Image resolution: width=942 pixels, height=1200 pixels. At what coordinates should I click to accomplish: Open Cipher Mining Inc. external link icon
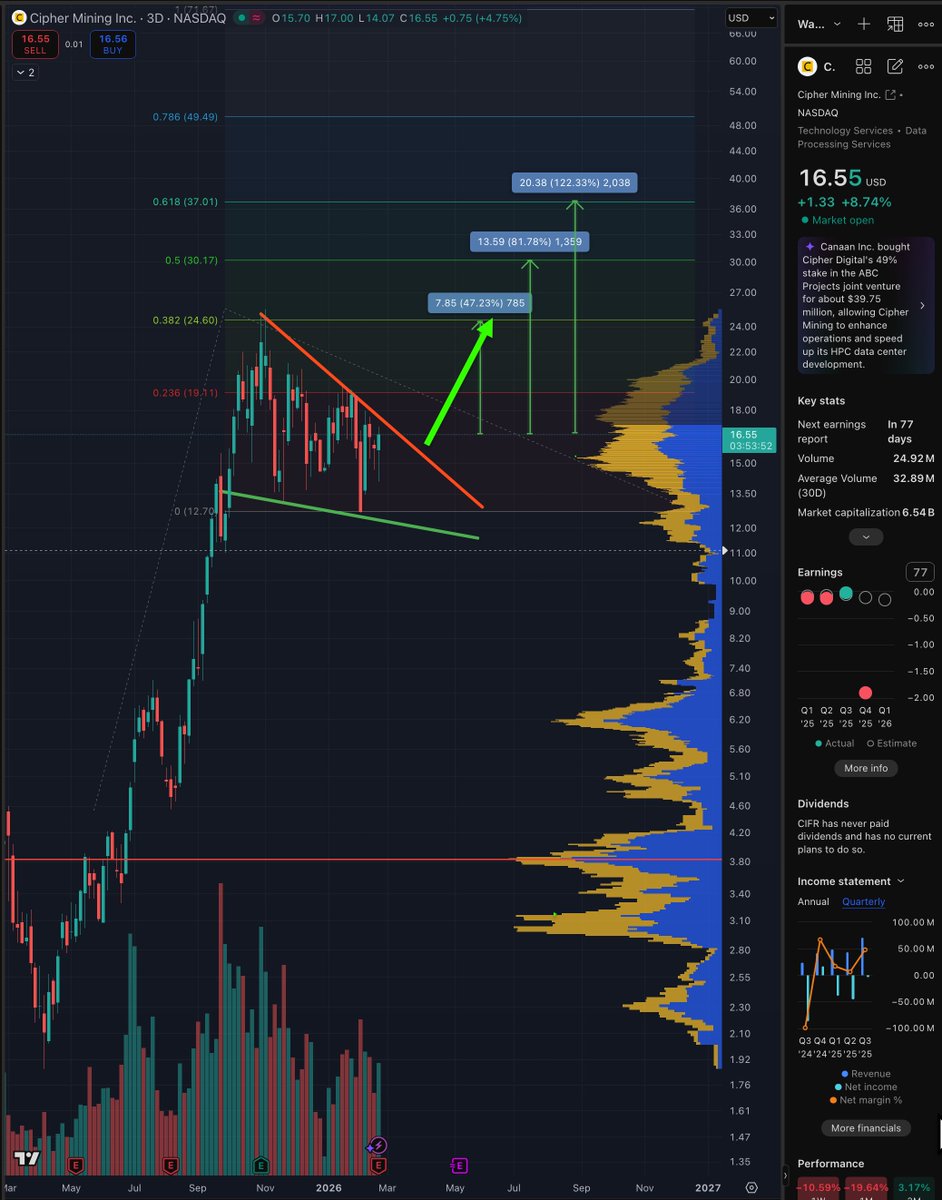point(890,95)
